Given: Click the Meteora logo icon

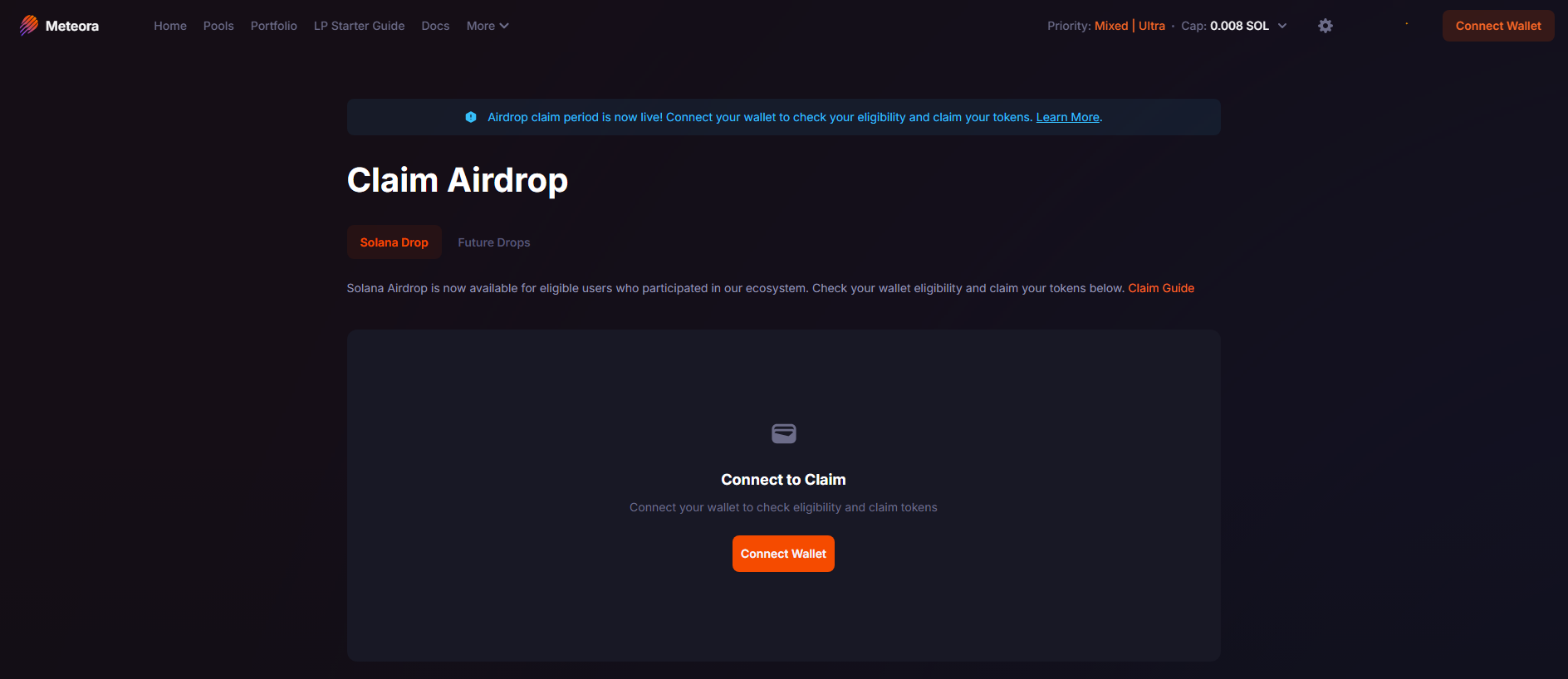Looking at the screenshot, I should [29, 26].
